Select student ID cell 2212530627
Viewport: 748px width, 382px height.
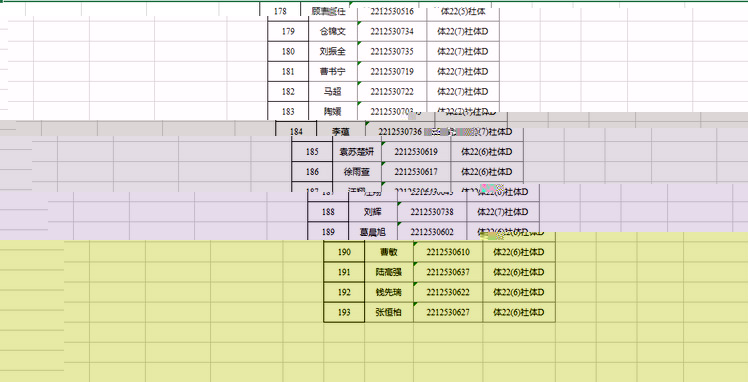pyautogui.click(x=448, y=312)
